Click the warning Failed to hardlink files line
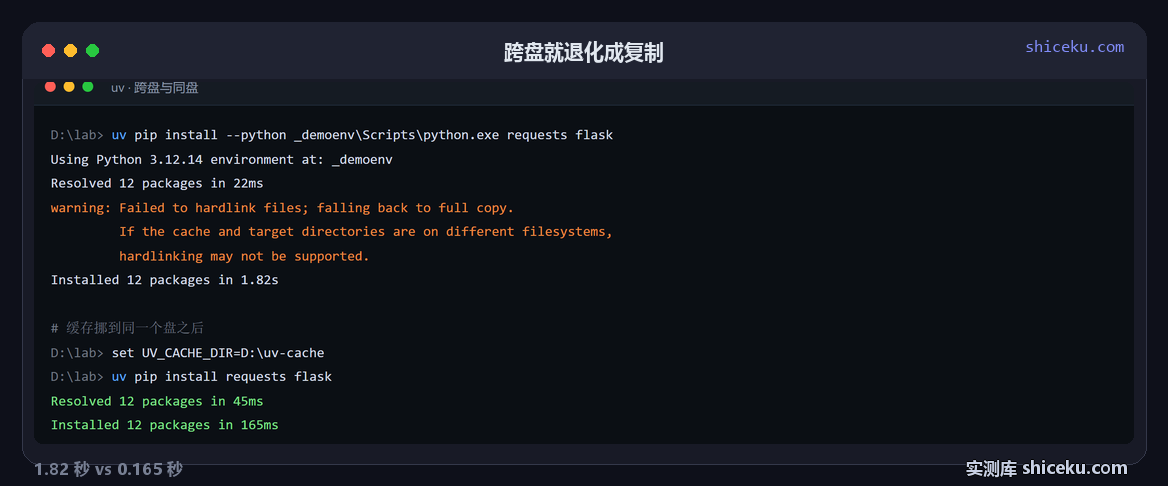 click(282, 208)
